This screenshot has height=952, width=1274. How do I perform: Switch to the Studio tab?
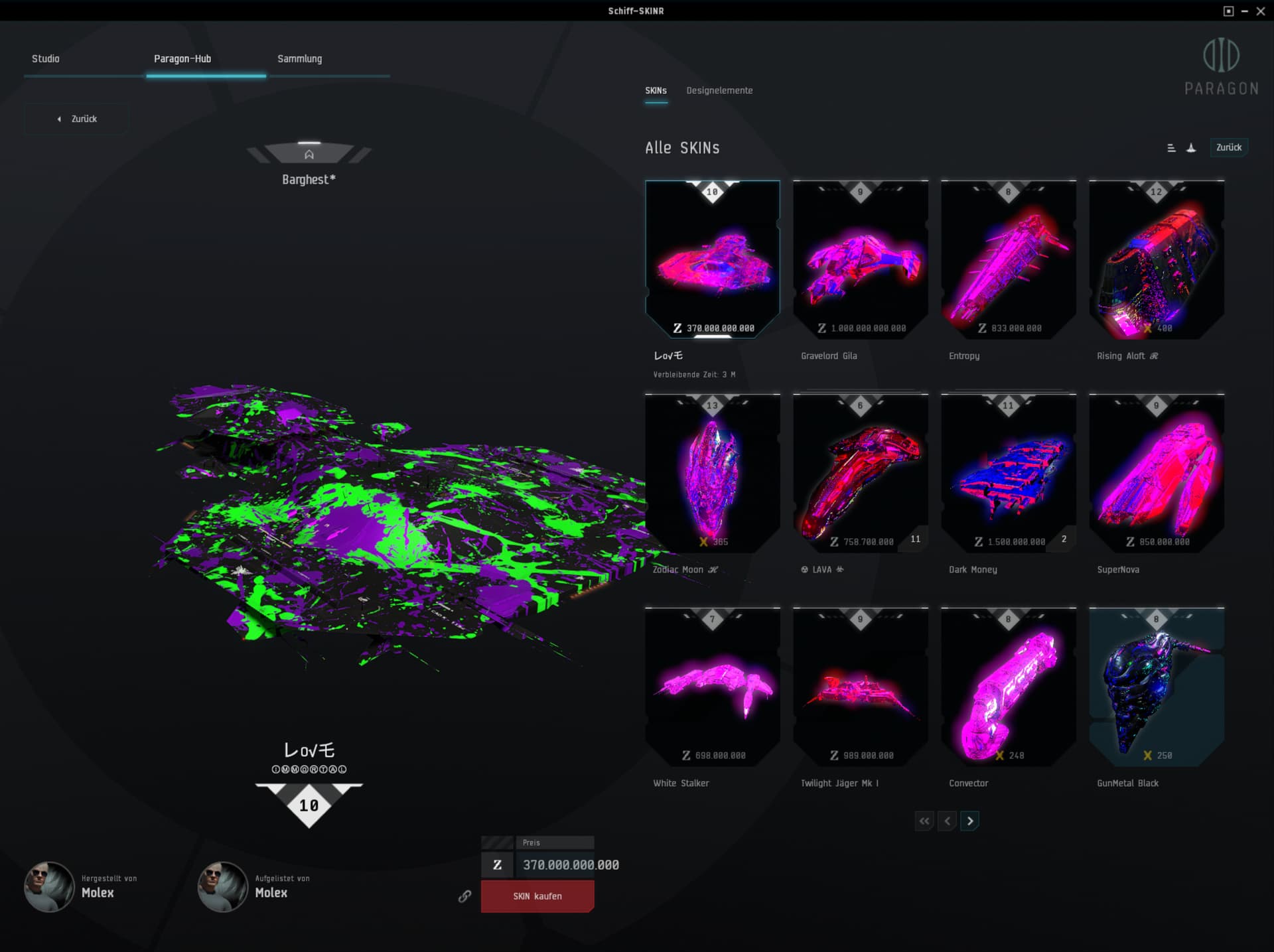(x=46, y=58)
